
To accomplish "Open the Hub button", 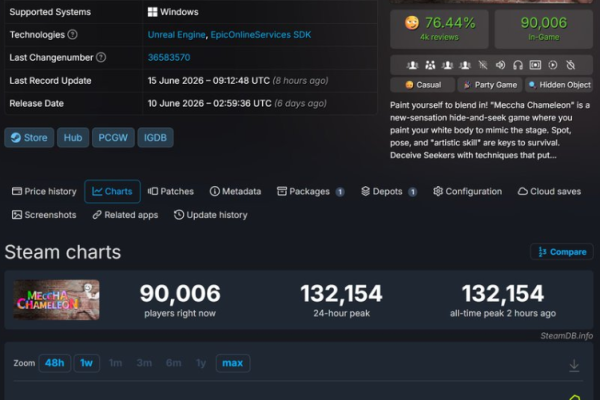I will (x=73, y=137).
